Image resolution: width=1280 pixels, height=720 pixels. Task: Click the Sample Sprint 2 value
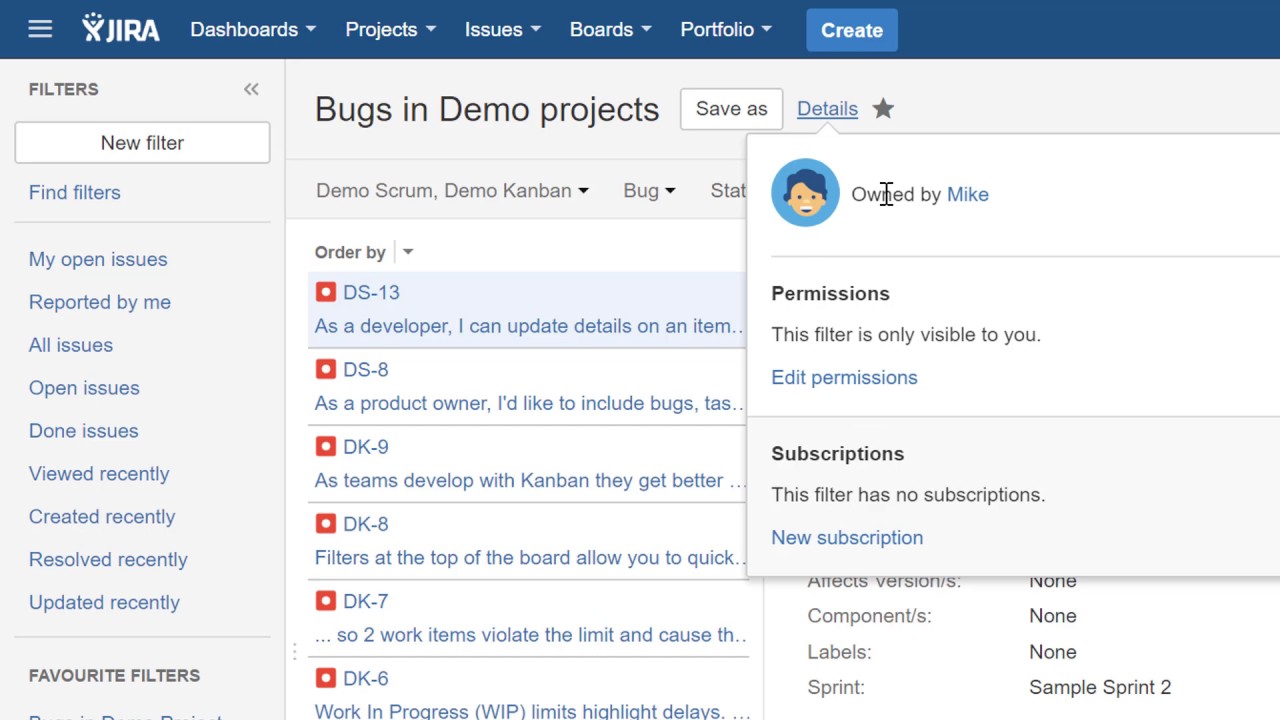(1100, 687)
